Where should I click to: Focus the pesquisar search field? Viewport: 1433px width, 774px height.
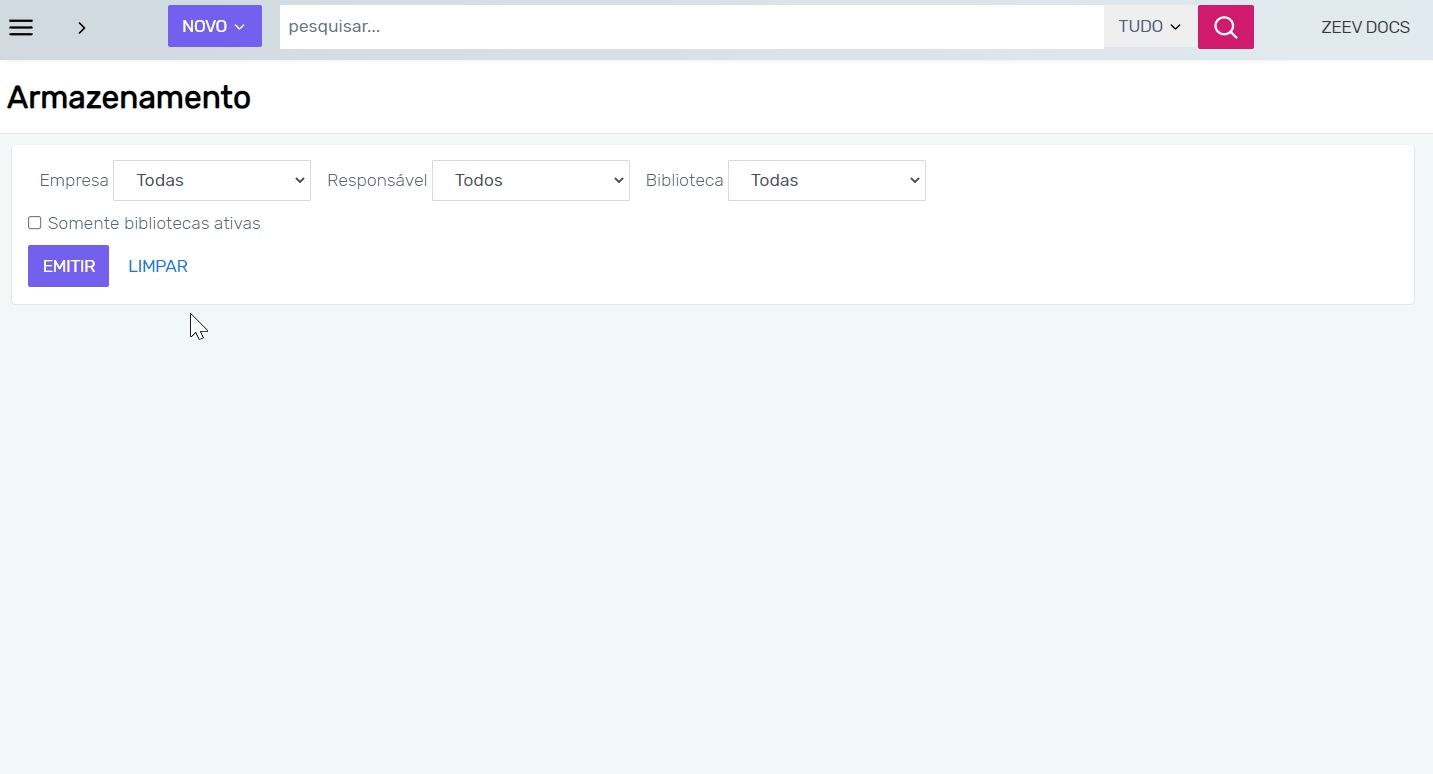pos(690,27)
